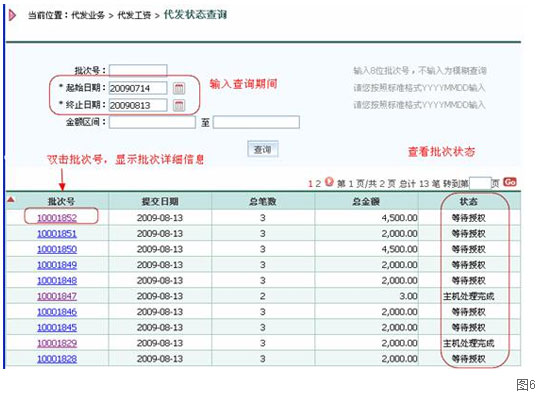Click the 查询 button
Screen dimensions: 538x395
click(263, 149)
